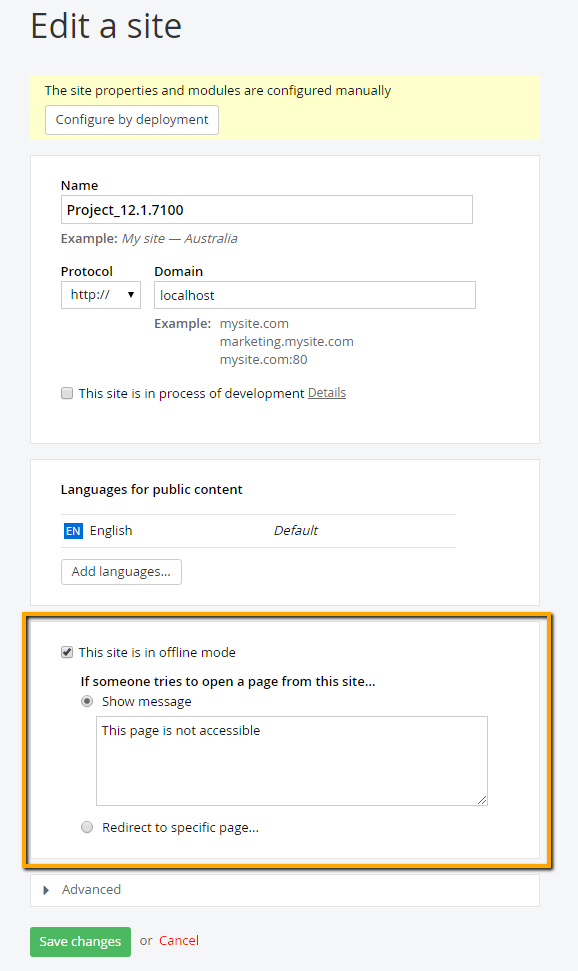Open the Details link

pos(328,392)
